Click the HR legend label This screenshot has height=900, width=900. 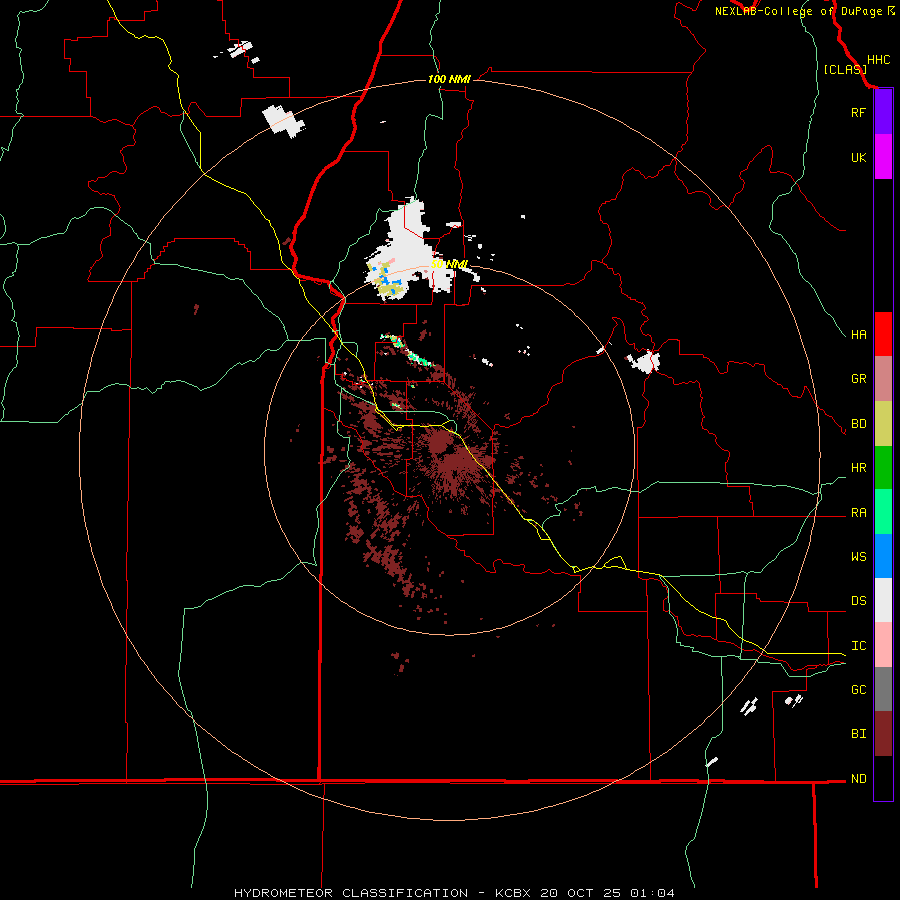click(x=858, y=468)
